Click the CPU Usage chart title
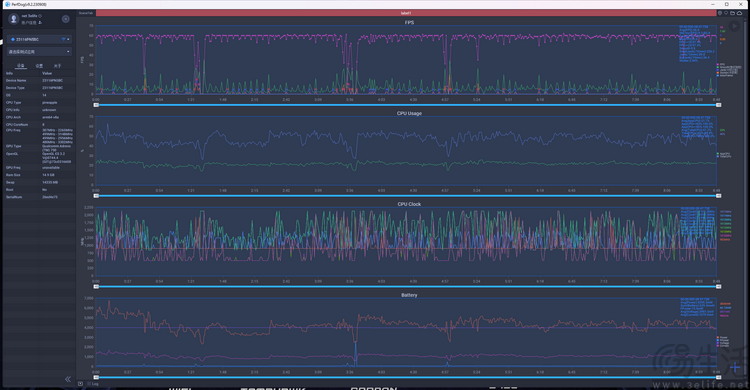The image size is (750, 390). coord(409,113)
